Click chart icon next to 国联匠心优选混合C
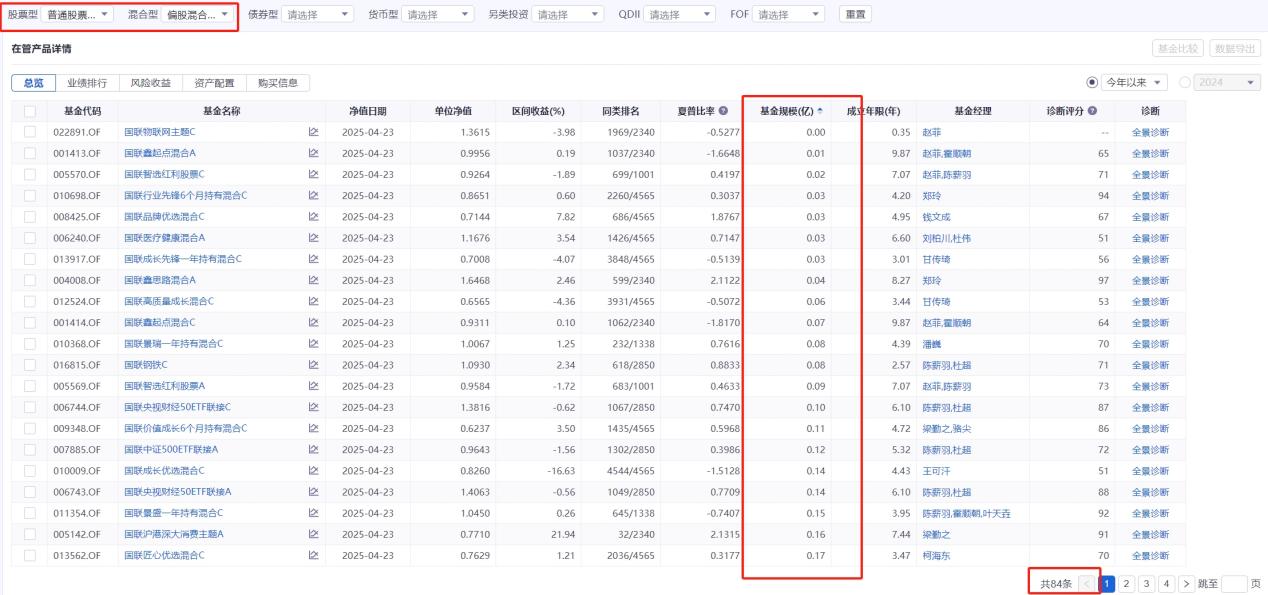Image resolution: width=1268 pixels, height=595 pixels. [313, 555]
